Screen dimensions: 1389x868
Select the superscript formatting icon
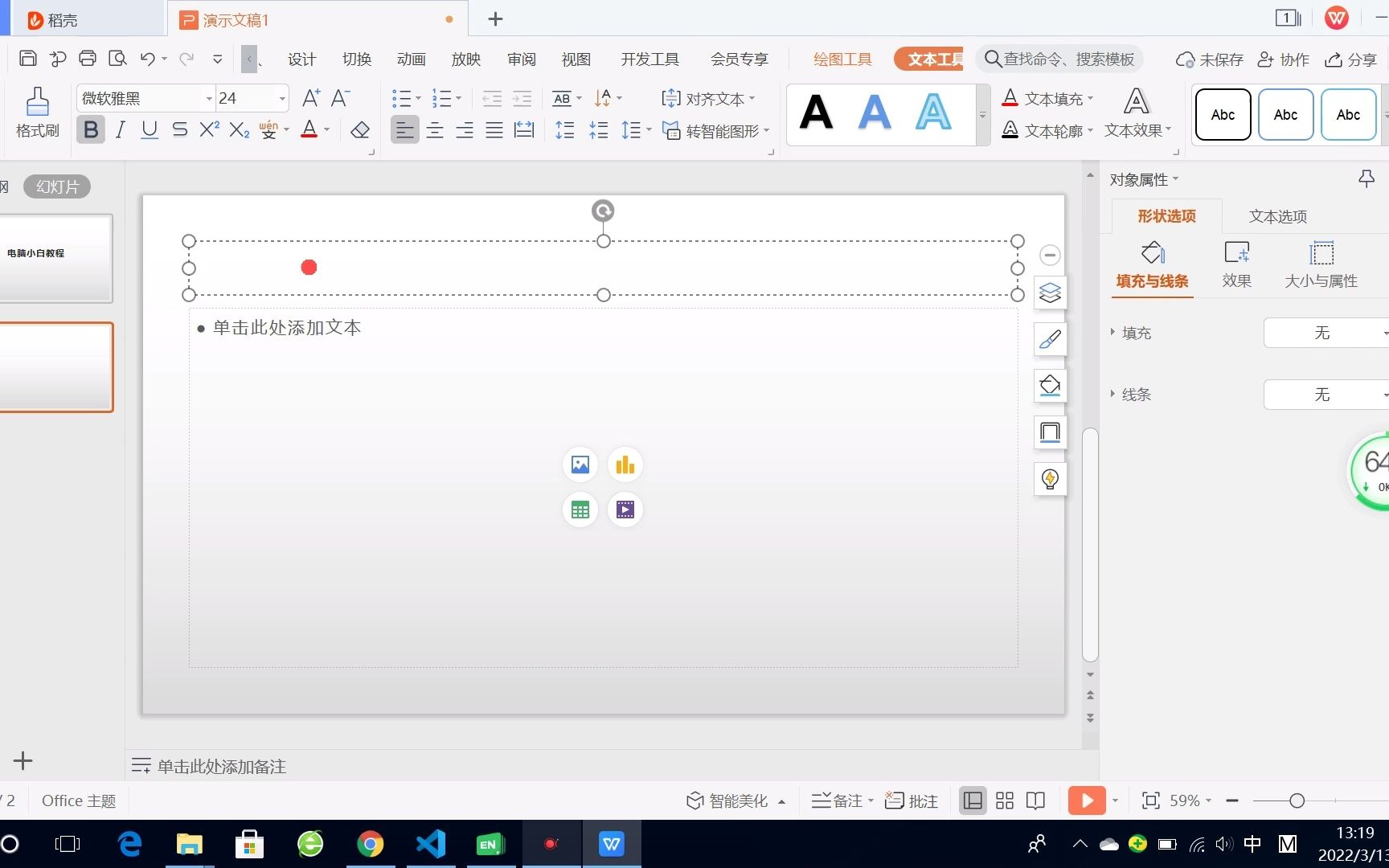[208, 129]
